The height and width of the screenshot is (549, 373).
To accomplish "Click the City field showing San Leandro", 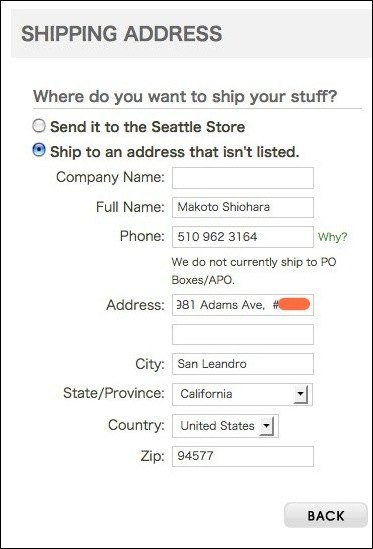I will (x=243, y=364).
